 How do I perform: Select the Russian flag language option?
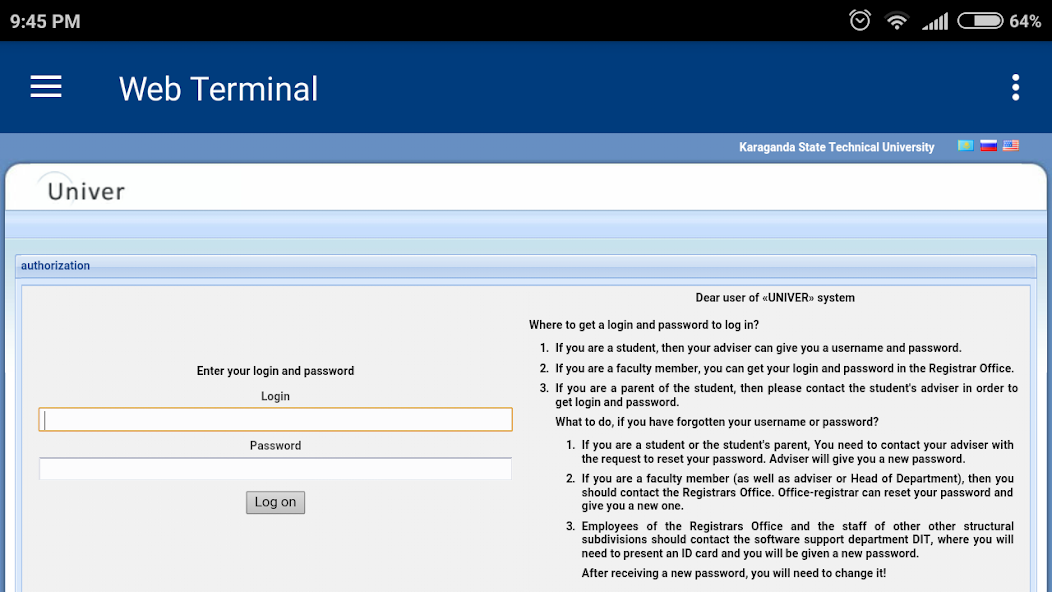[987, 145]
